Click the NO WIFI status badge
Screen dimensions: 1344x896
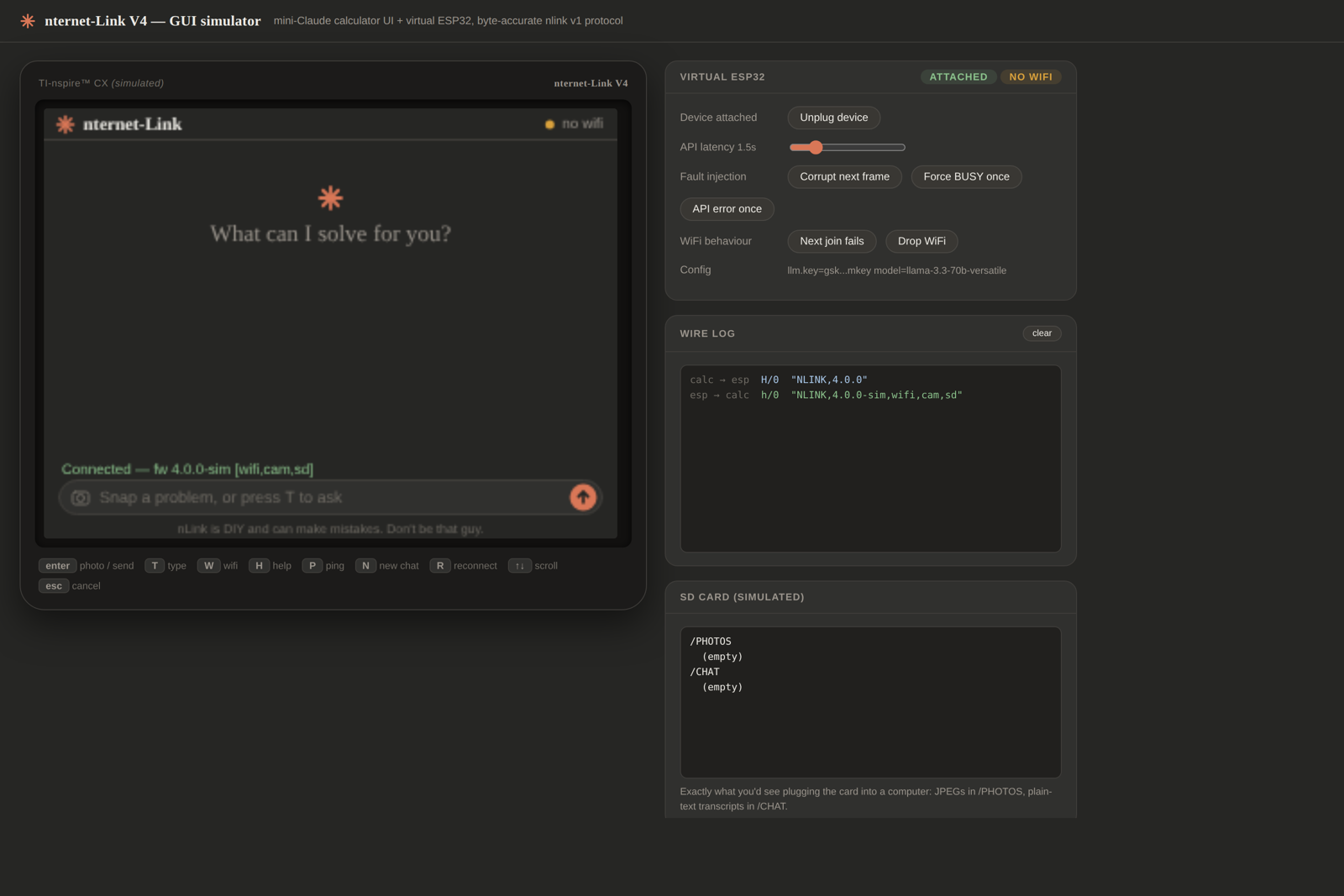[1031, 76]
